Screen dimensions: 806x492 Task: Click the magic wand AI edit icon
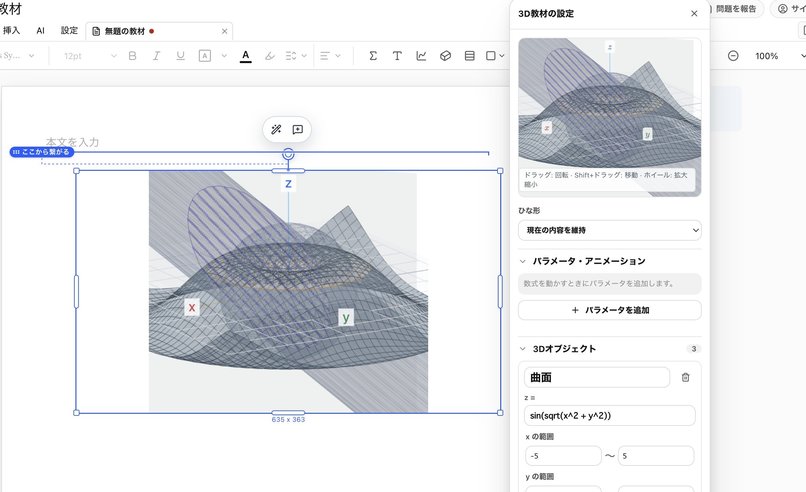[x=276, y=130]
